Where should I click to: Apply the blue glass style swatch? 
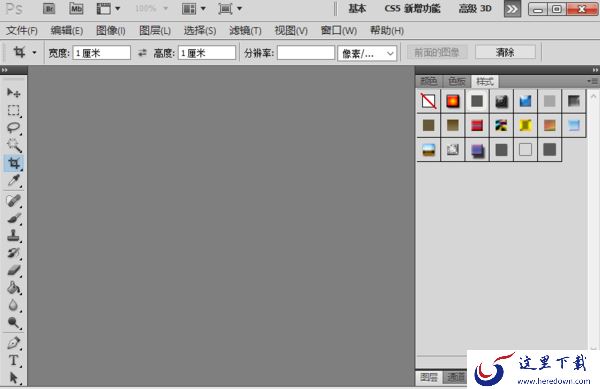[525, 101]
